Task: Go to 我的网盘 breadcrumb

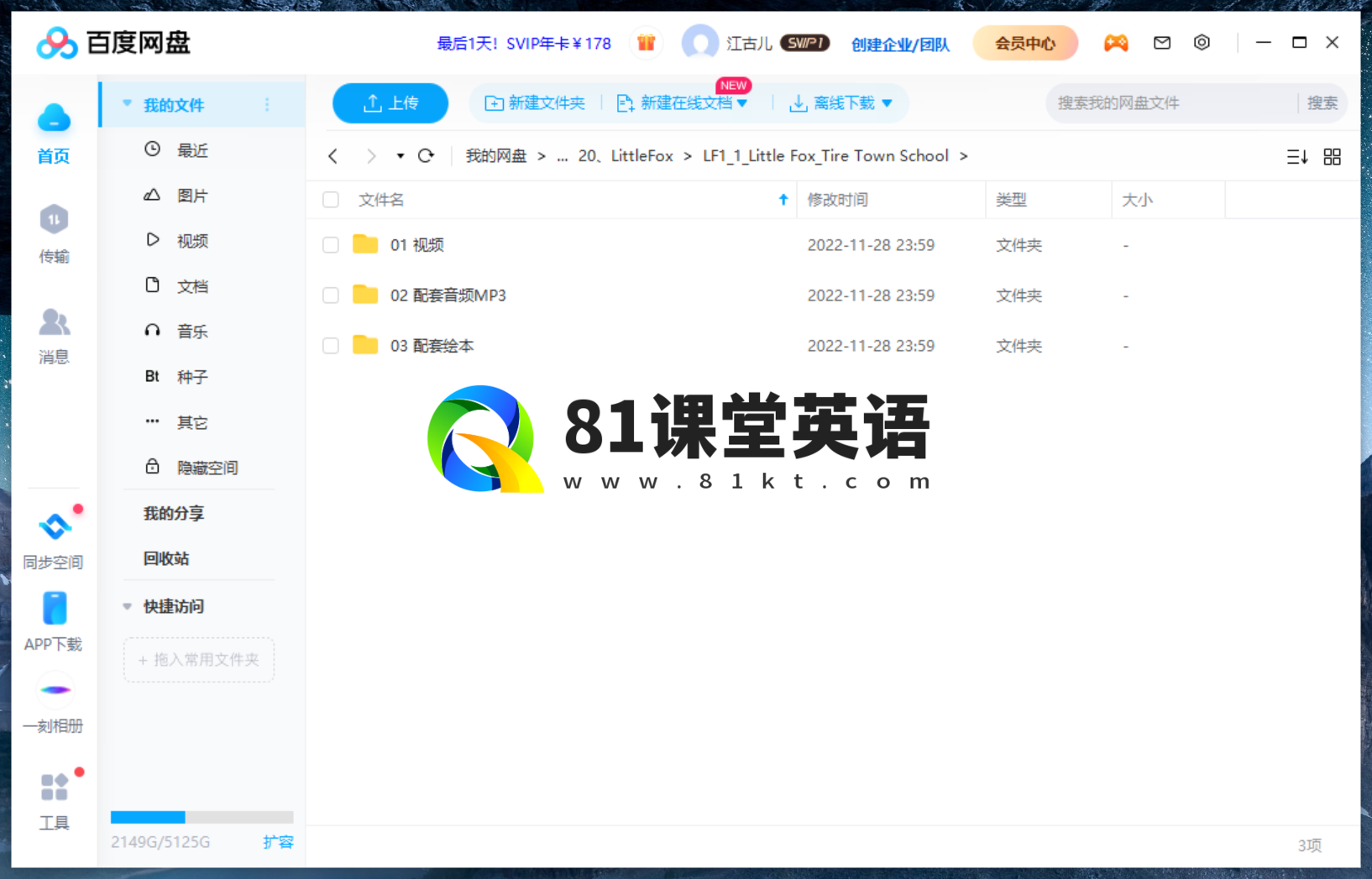Action: point(496,156)
